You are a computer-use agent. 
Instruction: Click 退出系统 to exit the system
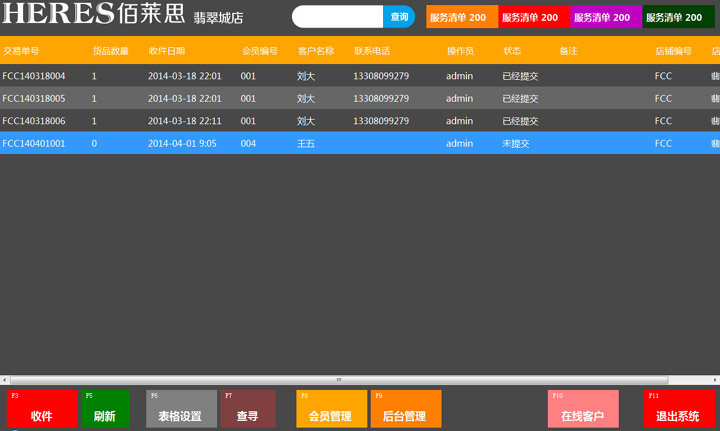coord(678,409)
